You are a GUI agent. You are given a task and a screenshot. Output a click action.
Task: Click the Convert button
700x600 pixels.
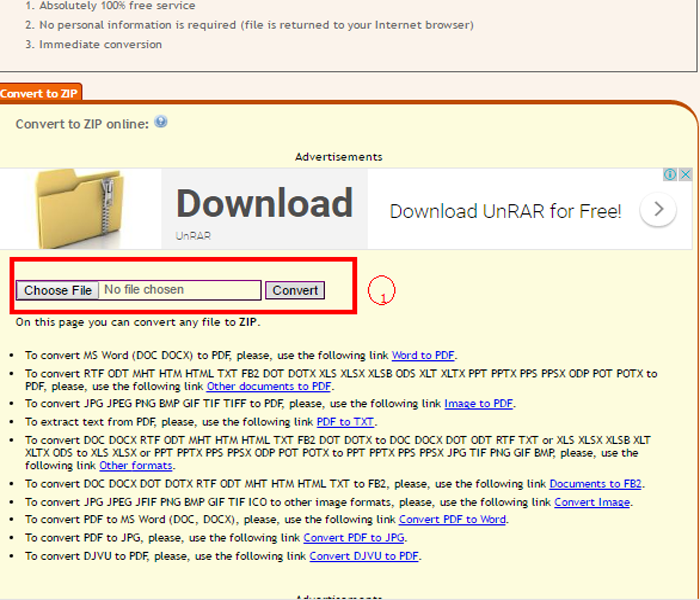point(295,290)
